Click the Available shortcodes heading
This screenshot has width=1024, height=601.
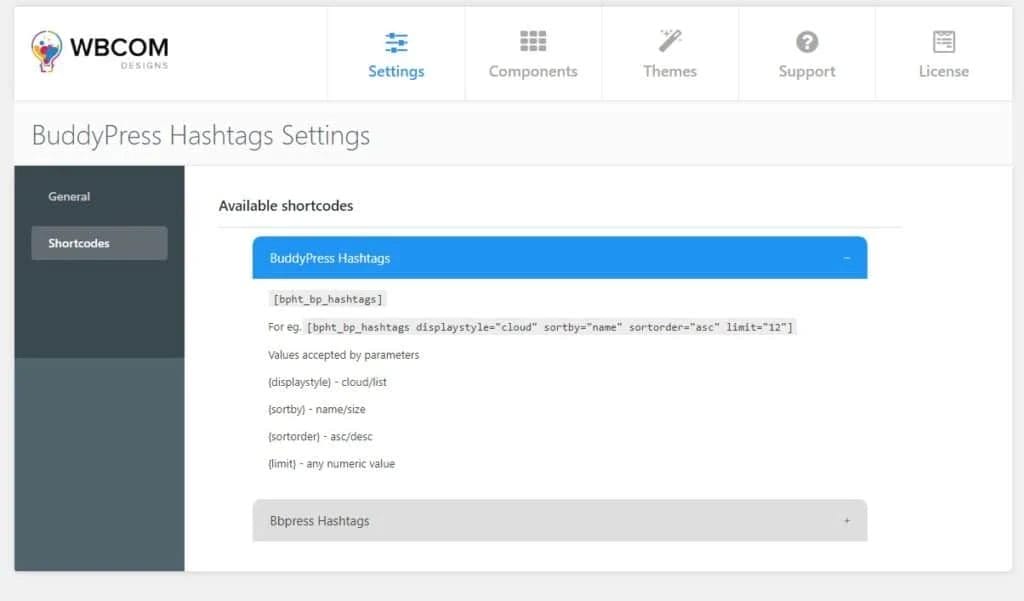tap(286, 206)
